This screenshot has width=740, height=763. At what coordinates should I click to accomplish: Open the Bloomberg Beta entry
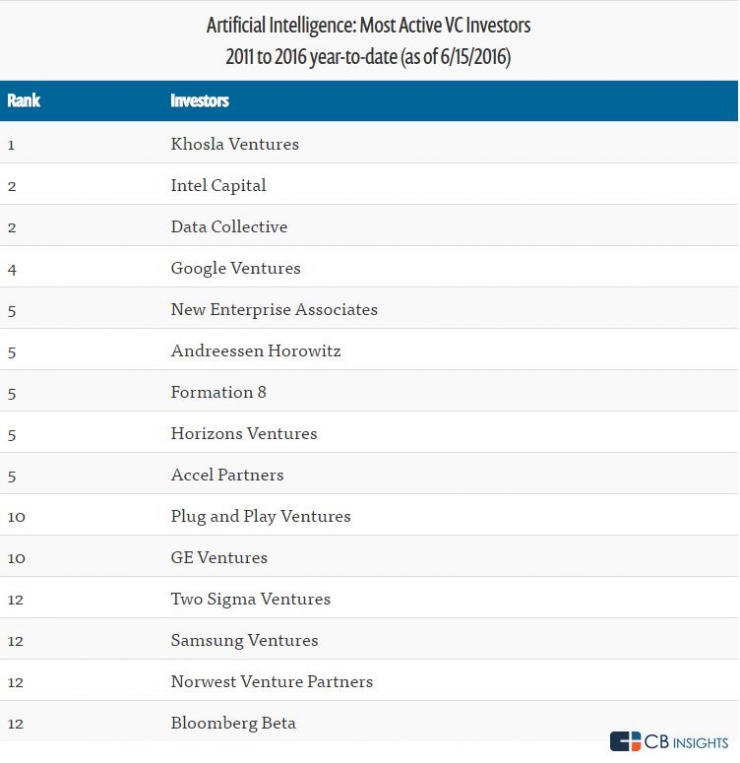(x=233, y=723)
